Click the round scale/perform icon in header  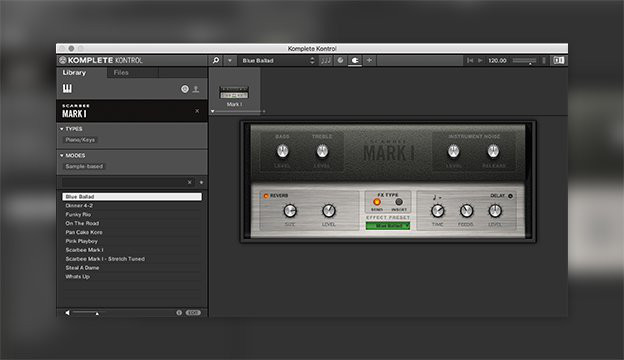click(340, 60)
